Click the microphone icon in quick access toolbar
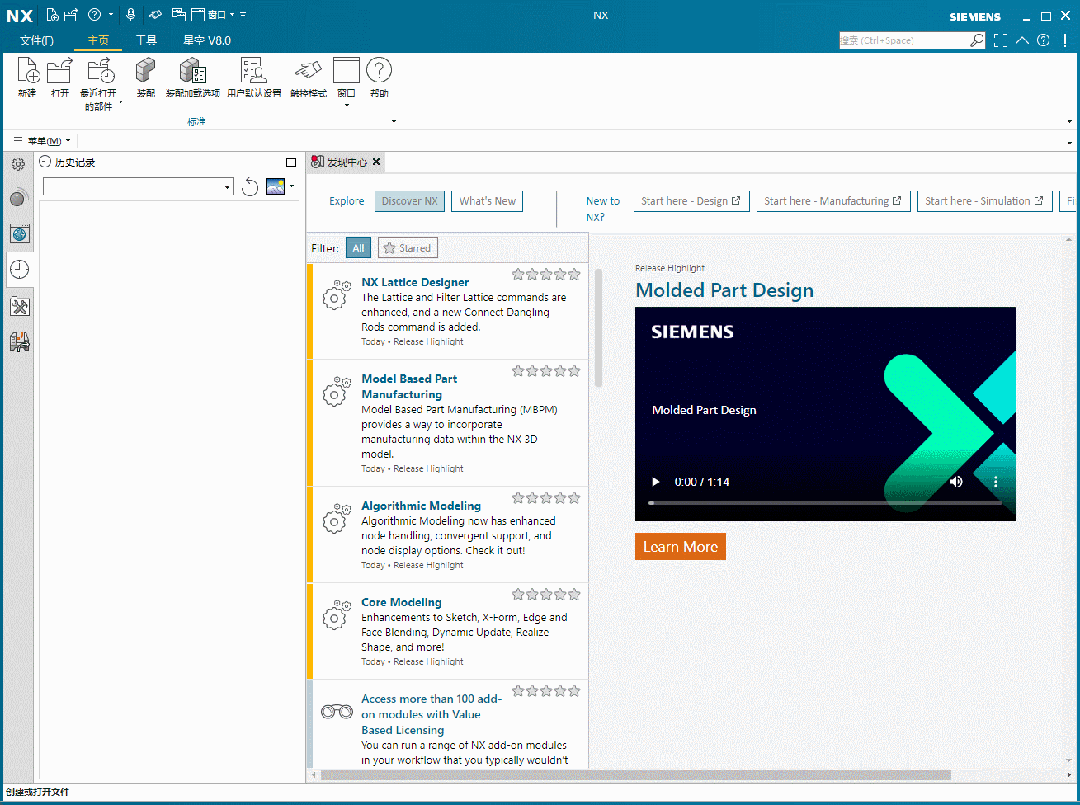Viewport: 1080px width, 805px height. pos(131,14)
